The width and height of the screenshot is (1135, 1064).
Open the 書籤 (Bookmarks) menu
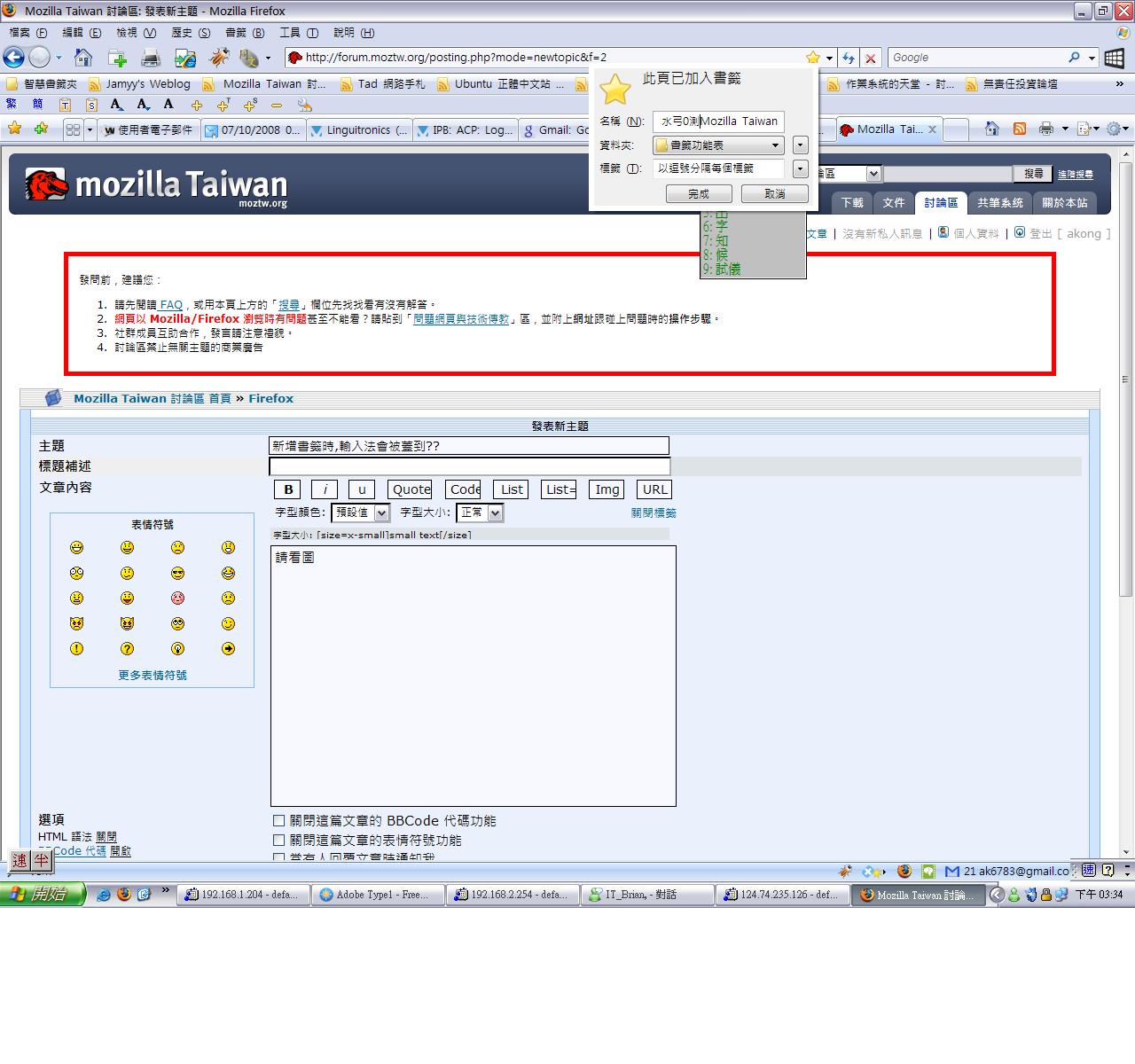tap(245, 33)
